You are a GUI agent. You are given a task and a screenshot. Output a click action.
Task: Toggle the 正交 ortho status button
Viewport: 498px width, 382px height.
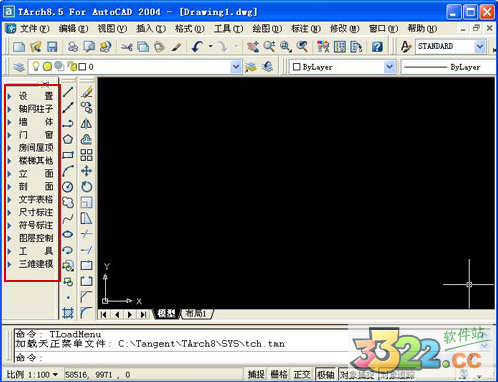(302, 375)
